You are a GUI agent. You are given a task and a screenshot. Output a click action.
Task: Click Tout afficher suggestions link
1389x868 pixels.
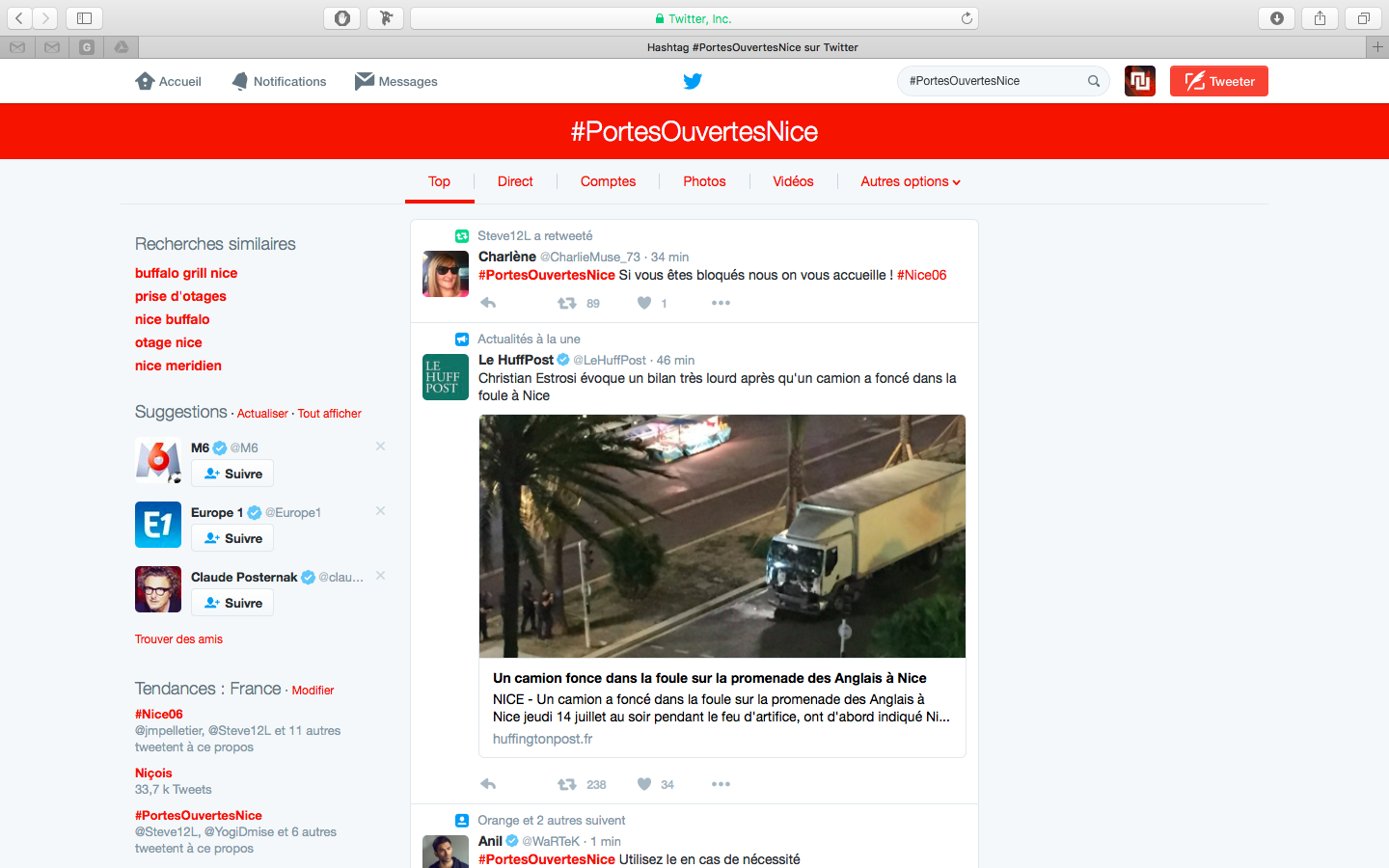330,413
